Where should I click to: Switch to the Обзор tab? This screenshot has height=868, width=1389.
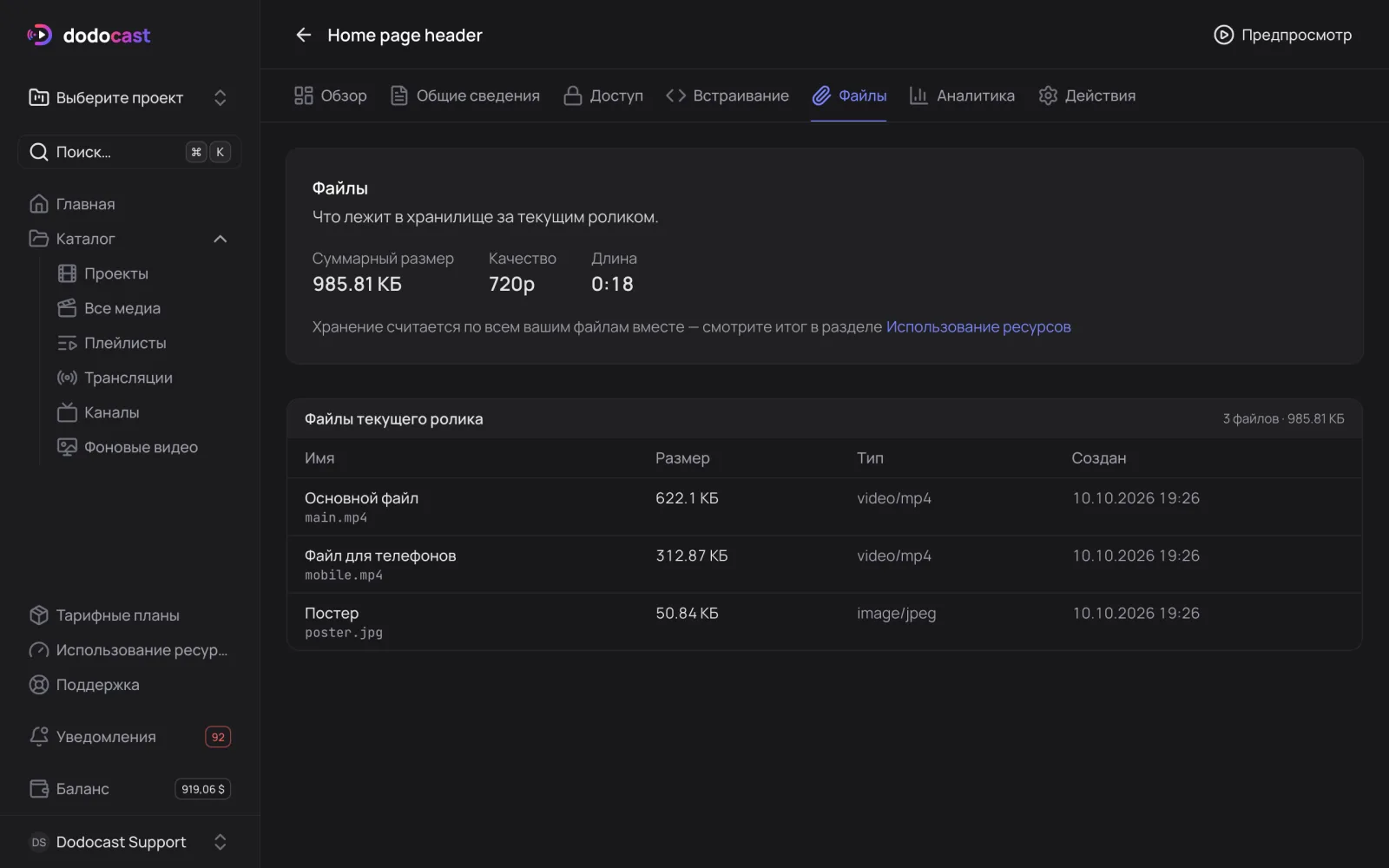(330, 95)
